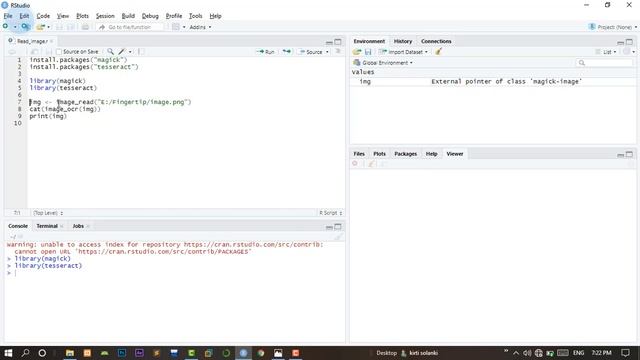640x360 pixels.
Task: Click the clear console broom icon
Action: pyautogui.click(x=338, y=237)
